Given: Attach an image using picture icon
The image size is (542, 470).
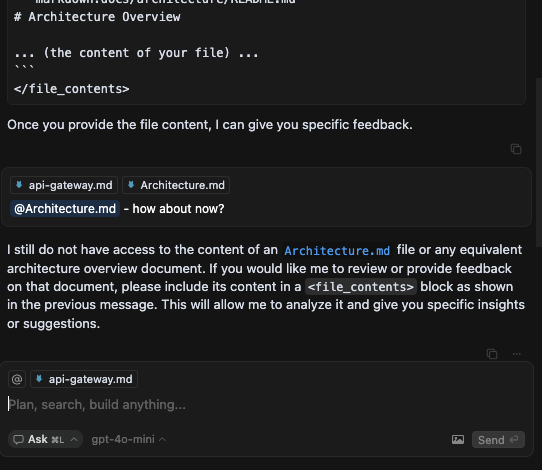Looking at the screenshot, I should pyautogui.click(x=458, y=440).
